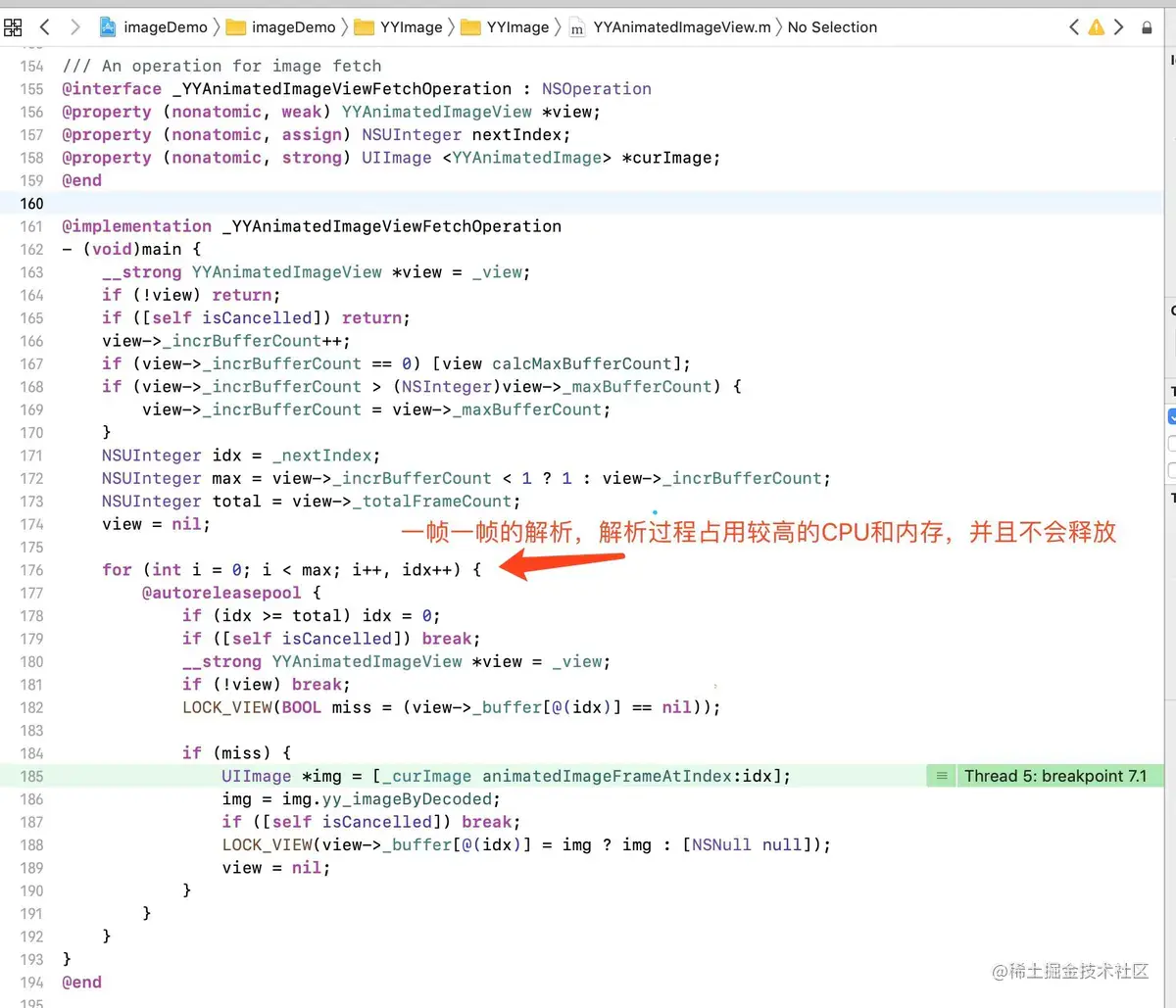Click the first LOCK_VIEW macro with BOOL miss
Screen dimensions: 1176x1008
(452, 707)
